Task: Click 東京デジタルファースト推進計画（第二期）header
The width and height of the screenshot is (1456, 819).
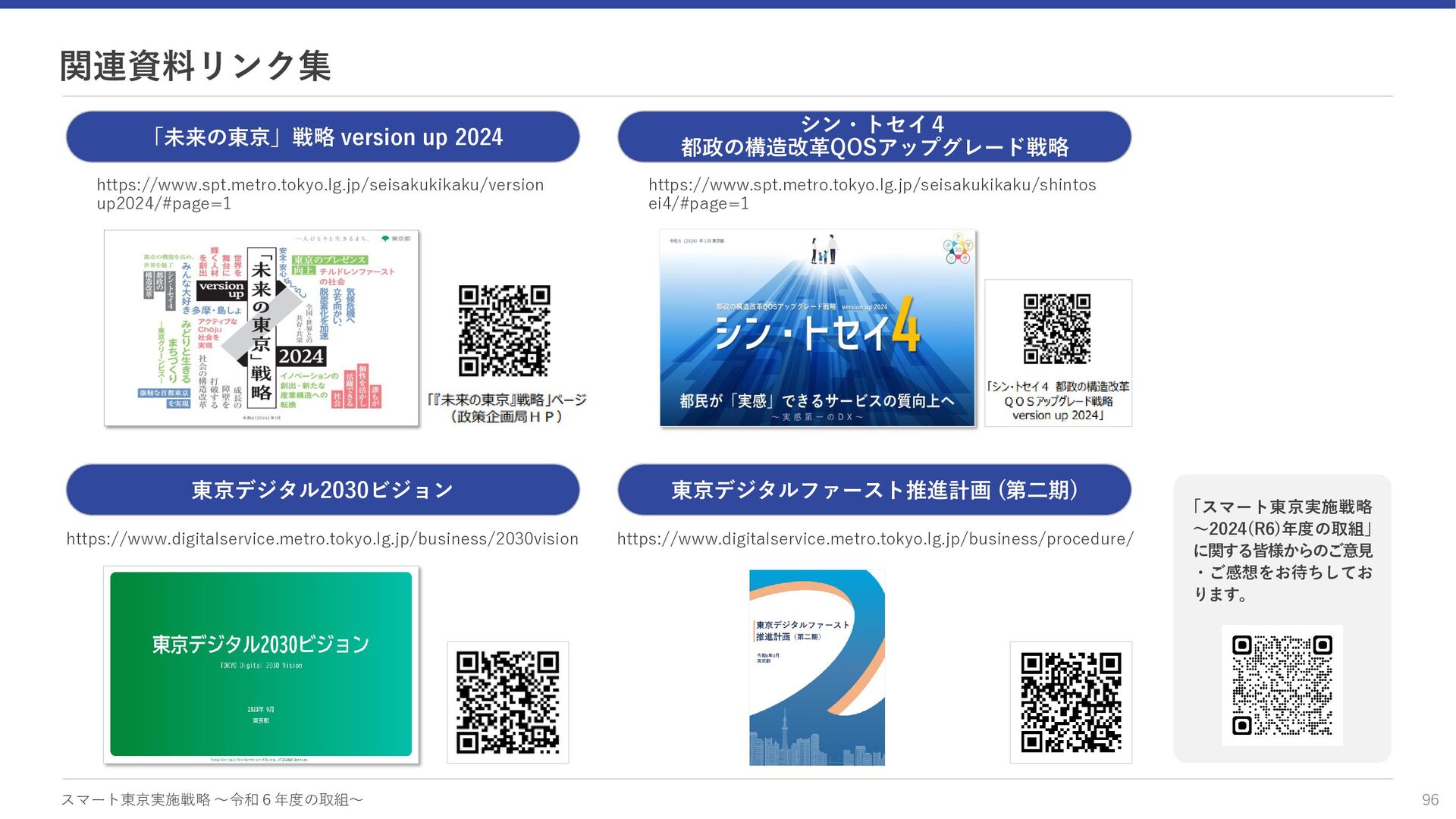Action: coord(874,490)
